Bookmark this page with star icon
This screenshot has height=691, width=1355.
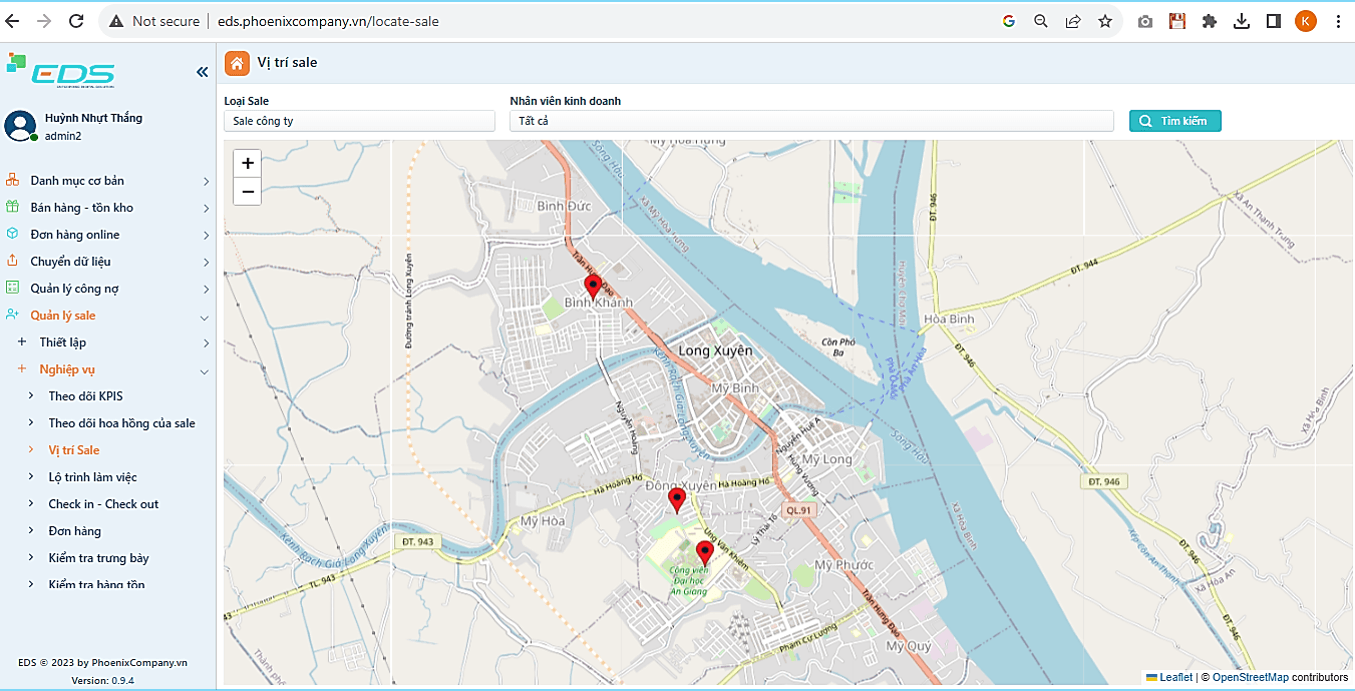pyautogui.click(x=1105, y=21)
